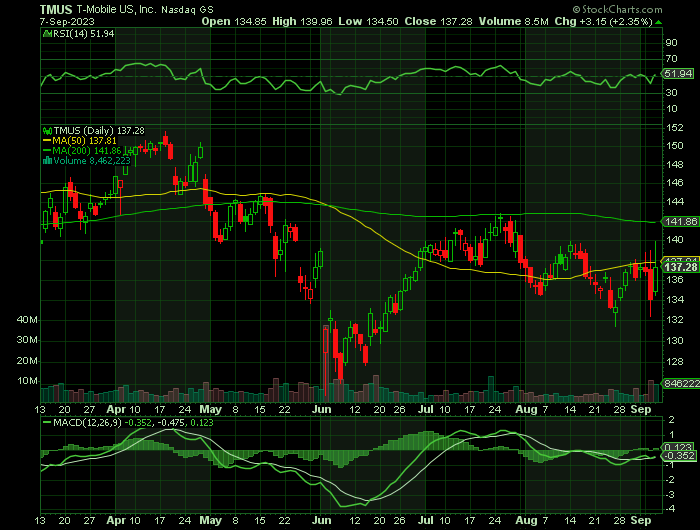The image size is (700, 530).
Task: Click the TMUS ticker symbol in the title
Action: pos(56,9)
